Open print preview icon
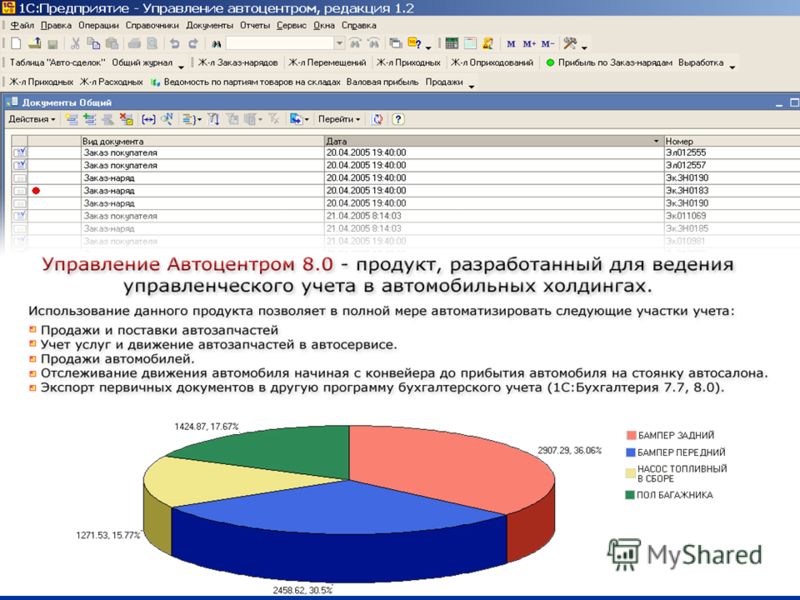This screenshot has height=600, width=800. coord(152,43)
